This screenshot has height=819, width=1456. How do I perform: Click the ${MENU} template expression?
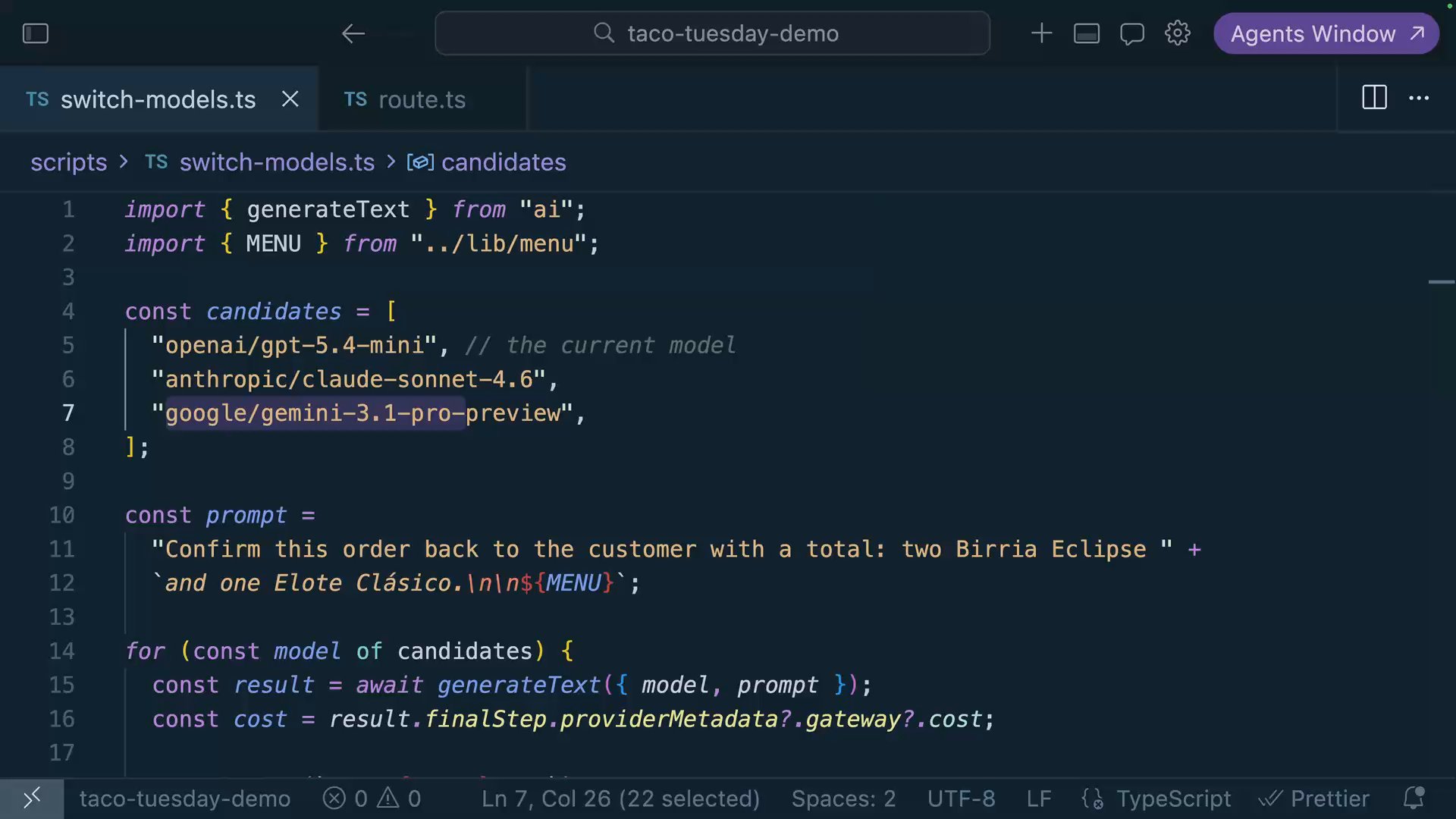(567, 583)
